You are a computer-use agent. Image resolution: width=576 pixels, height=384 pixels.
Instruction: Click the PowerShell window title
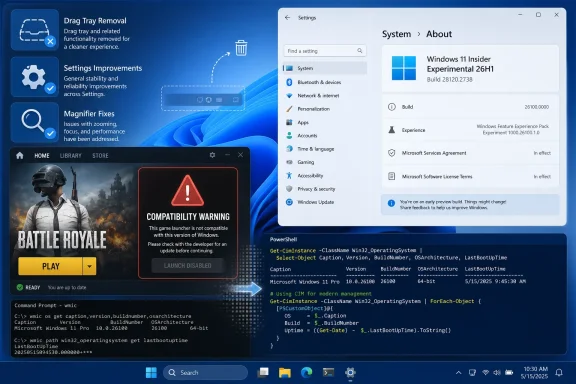pos(283,240)
